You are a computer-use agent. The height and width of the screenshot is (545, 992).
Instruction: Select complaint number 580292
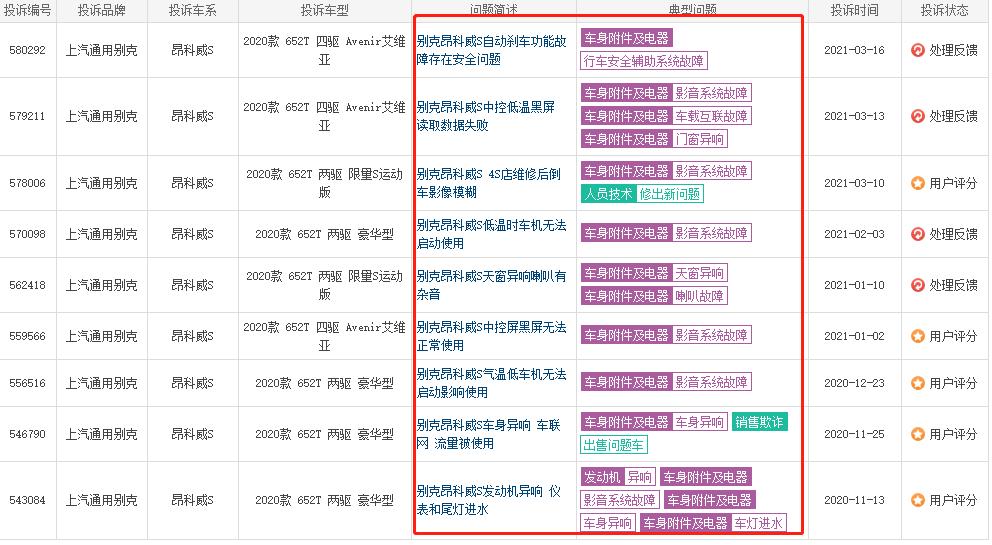[x=27, y=50]
